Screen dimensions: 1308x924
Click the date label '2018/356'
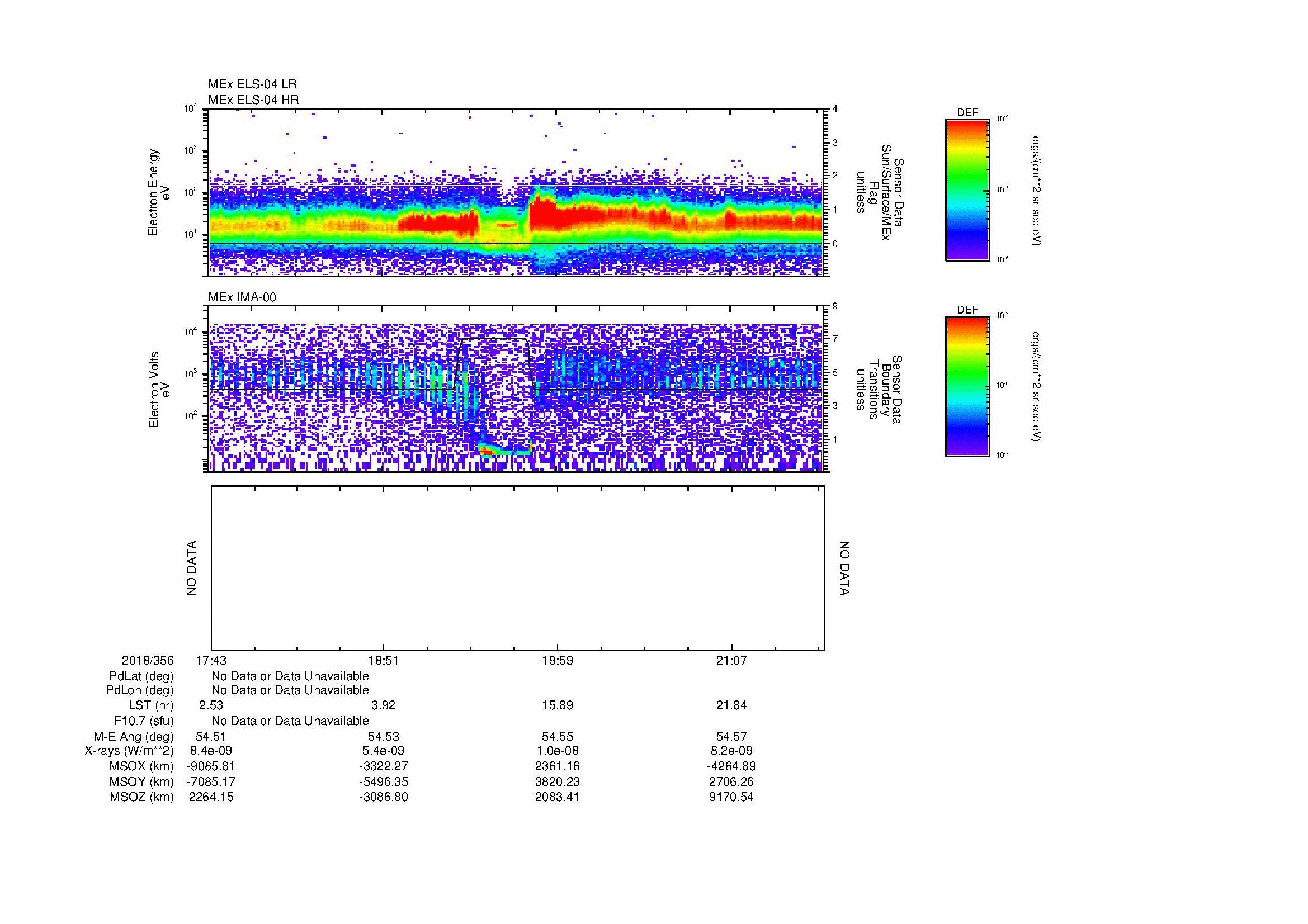coord(148,660)
